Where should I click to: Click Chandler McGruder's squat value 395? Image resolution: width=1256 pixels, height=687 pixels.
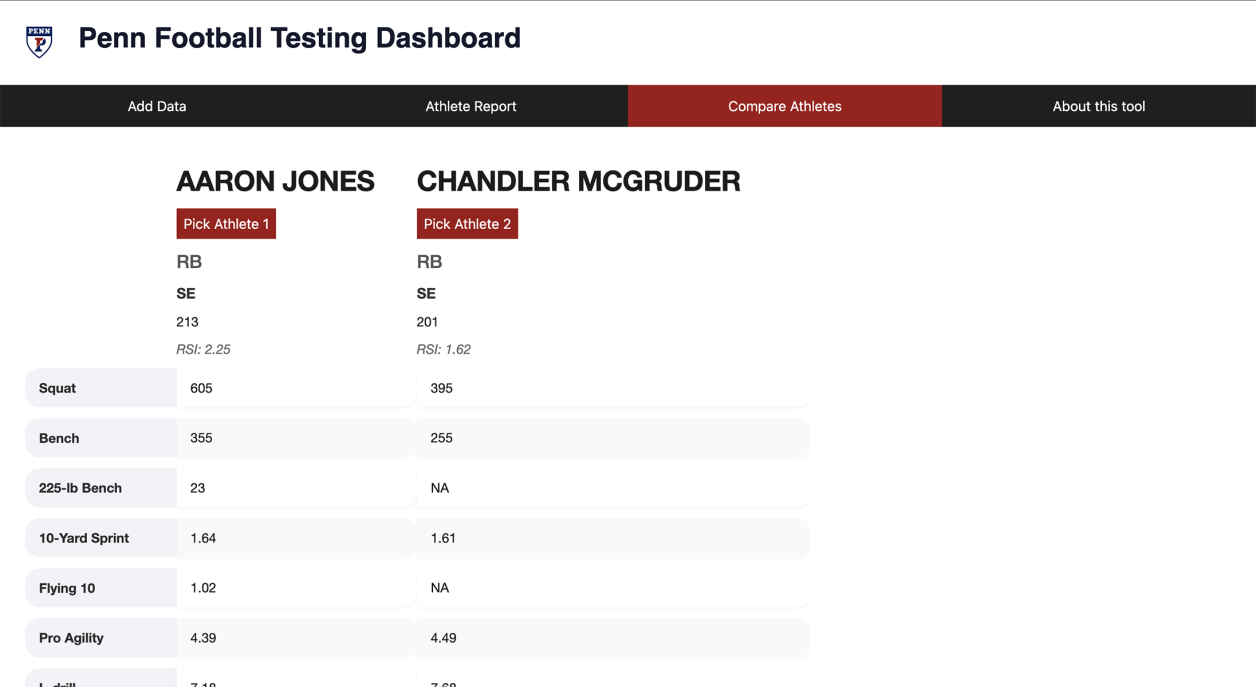(441, 388)
